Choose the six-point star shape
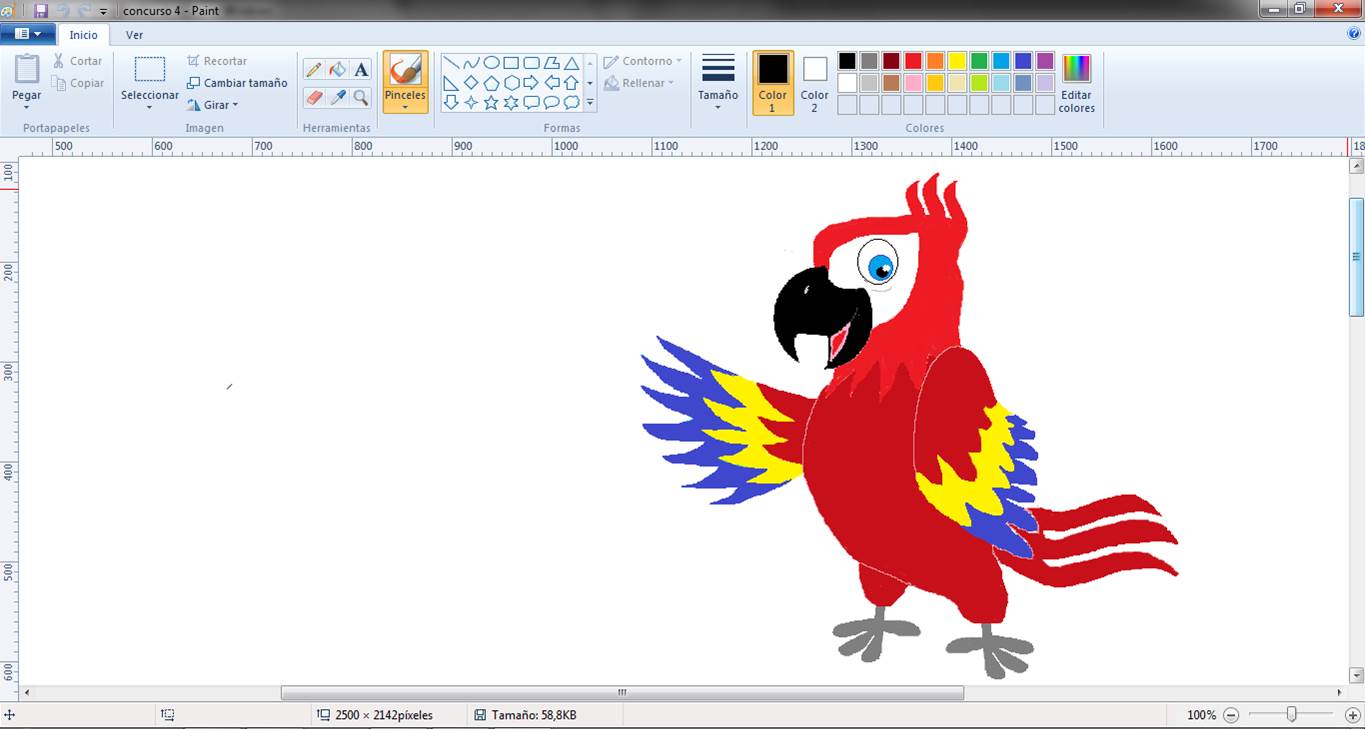This screenshot has width=1365, height=729. 511,102
